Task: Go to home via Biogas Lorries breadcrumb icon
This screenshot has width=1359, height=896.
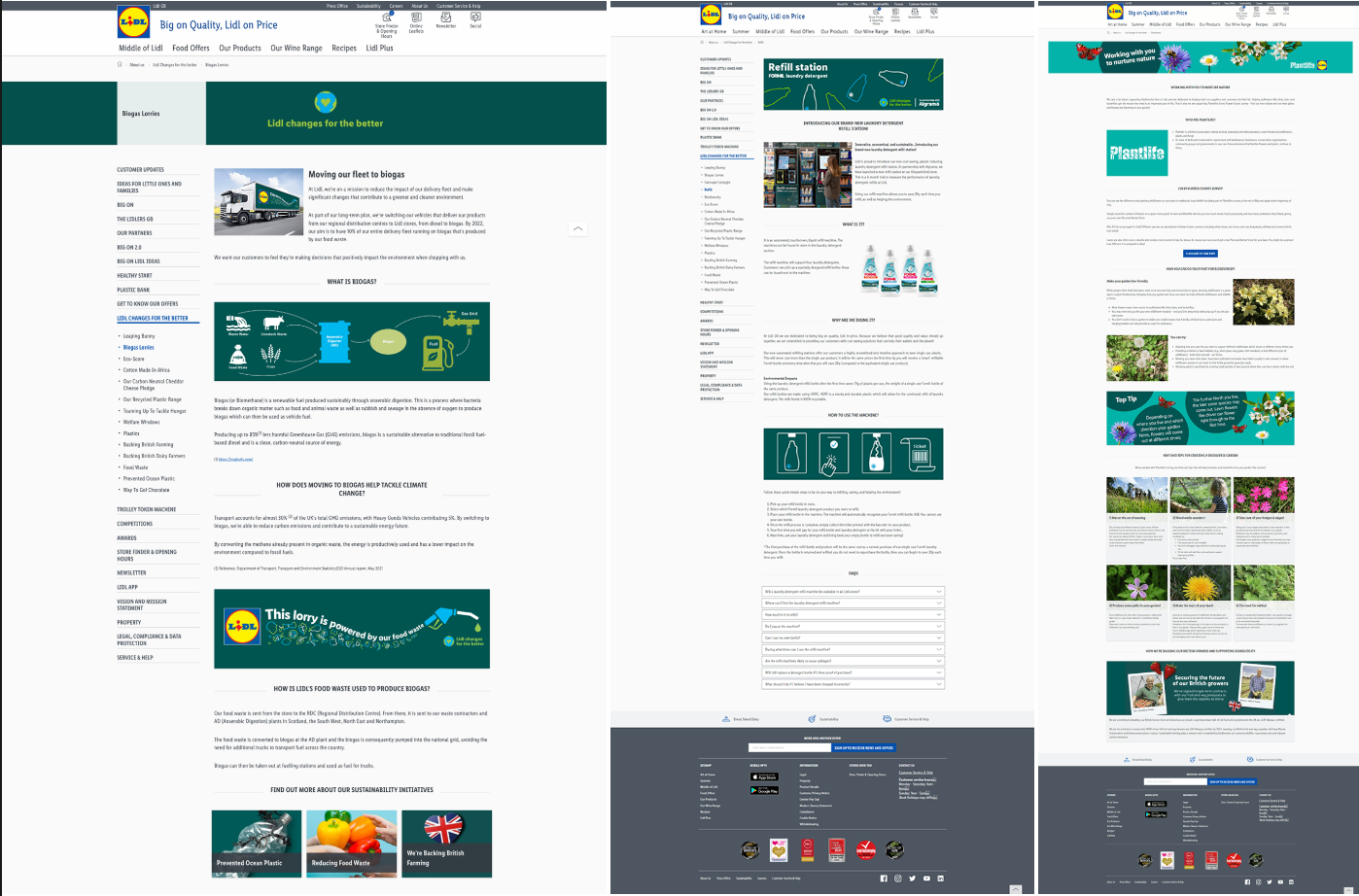Action: (121, 65)
